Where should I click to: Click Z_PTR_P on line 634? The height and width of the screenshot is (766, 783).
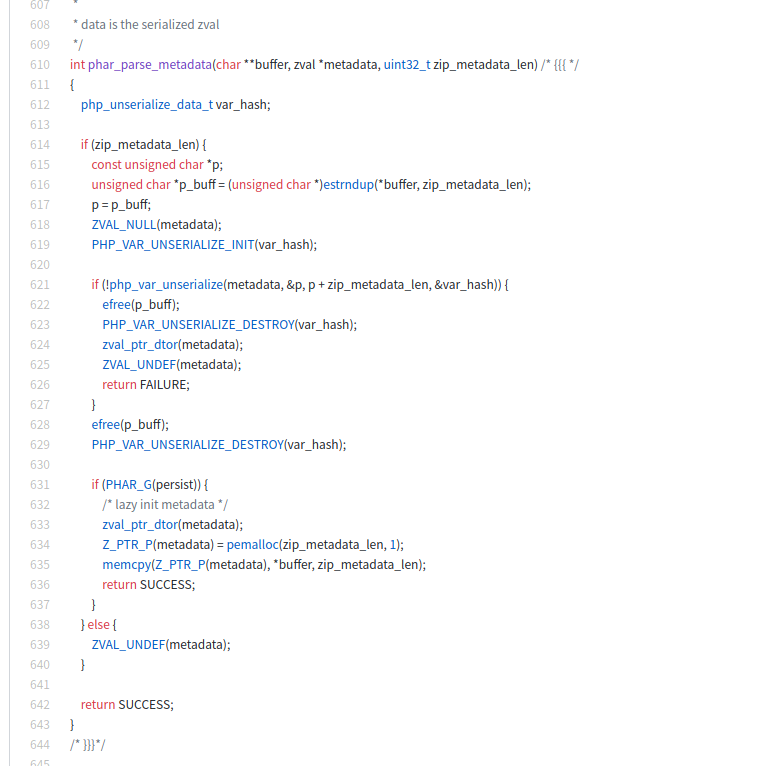(125, 545)
